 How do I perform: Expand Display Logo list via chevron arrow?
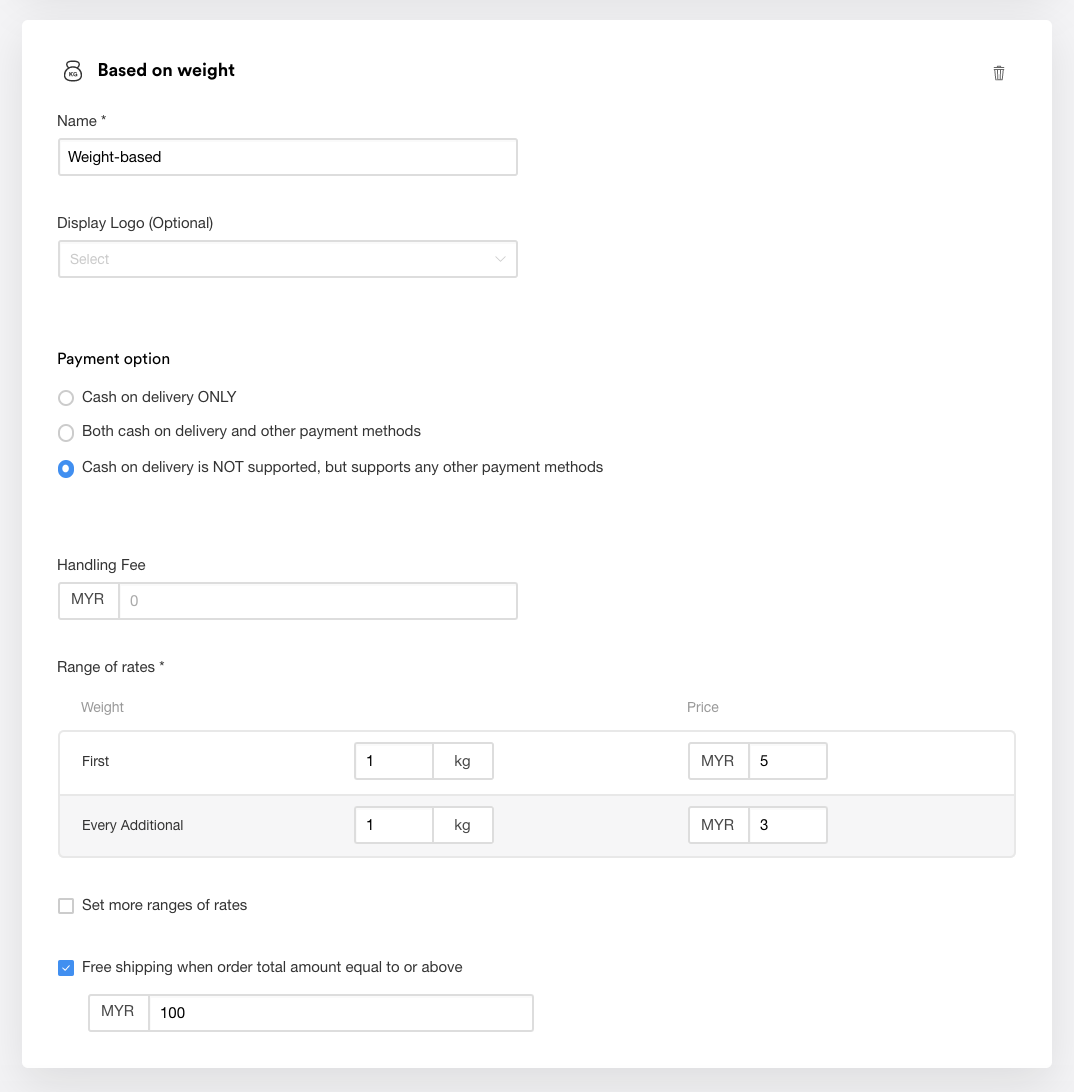click(500, 259)
